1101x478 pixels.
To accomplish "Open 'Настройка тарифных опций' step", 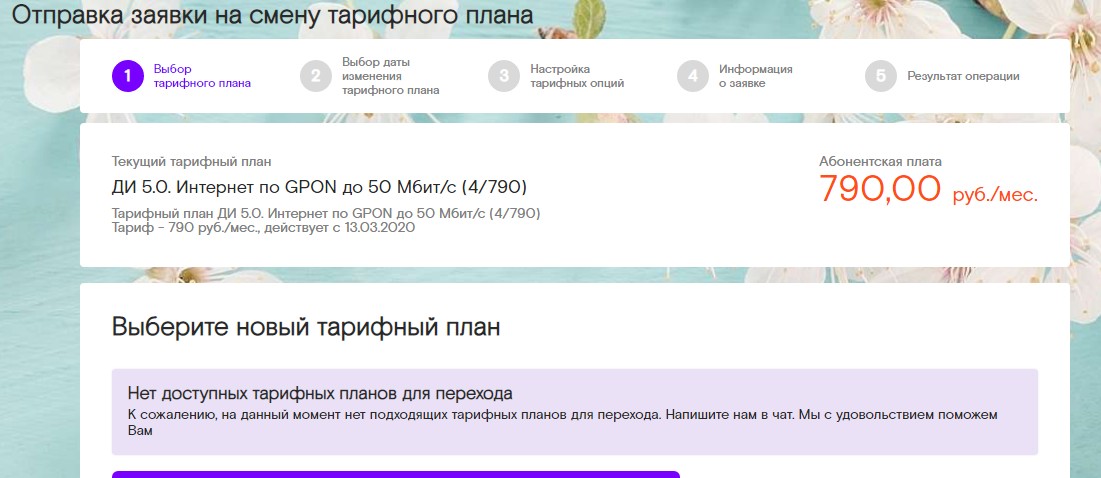I will tap(577, 76).
